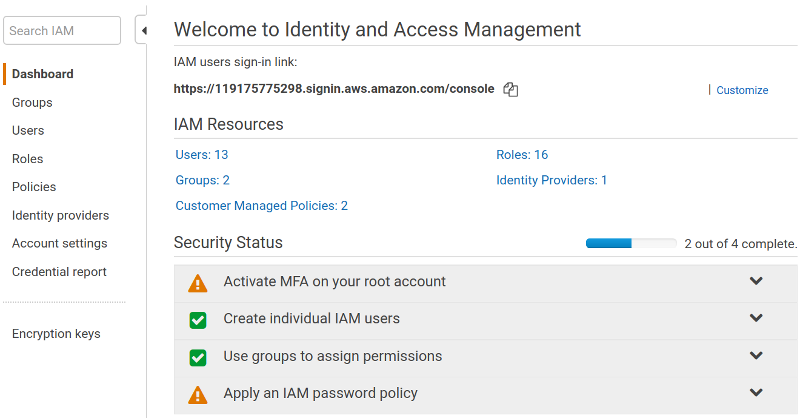
Task: Collapse the sidebar with arrow icon
Action: pyautogui.click(x=143, y=31)
